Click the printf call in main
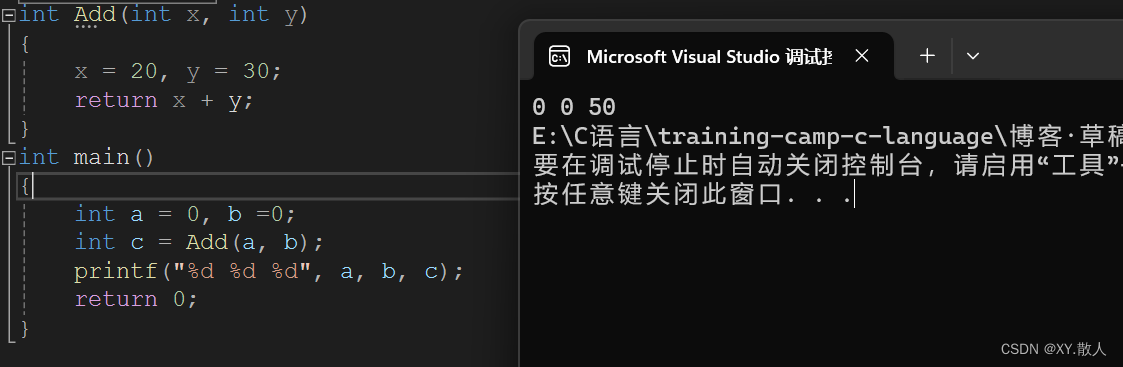The height and width of the screenshot is (367, 1123). (269, 272)
